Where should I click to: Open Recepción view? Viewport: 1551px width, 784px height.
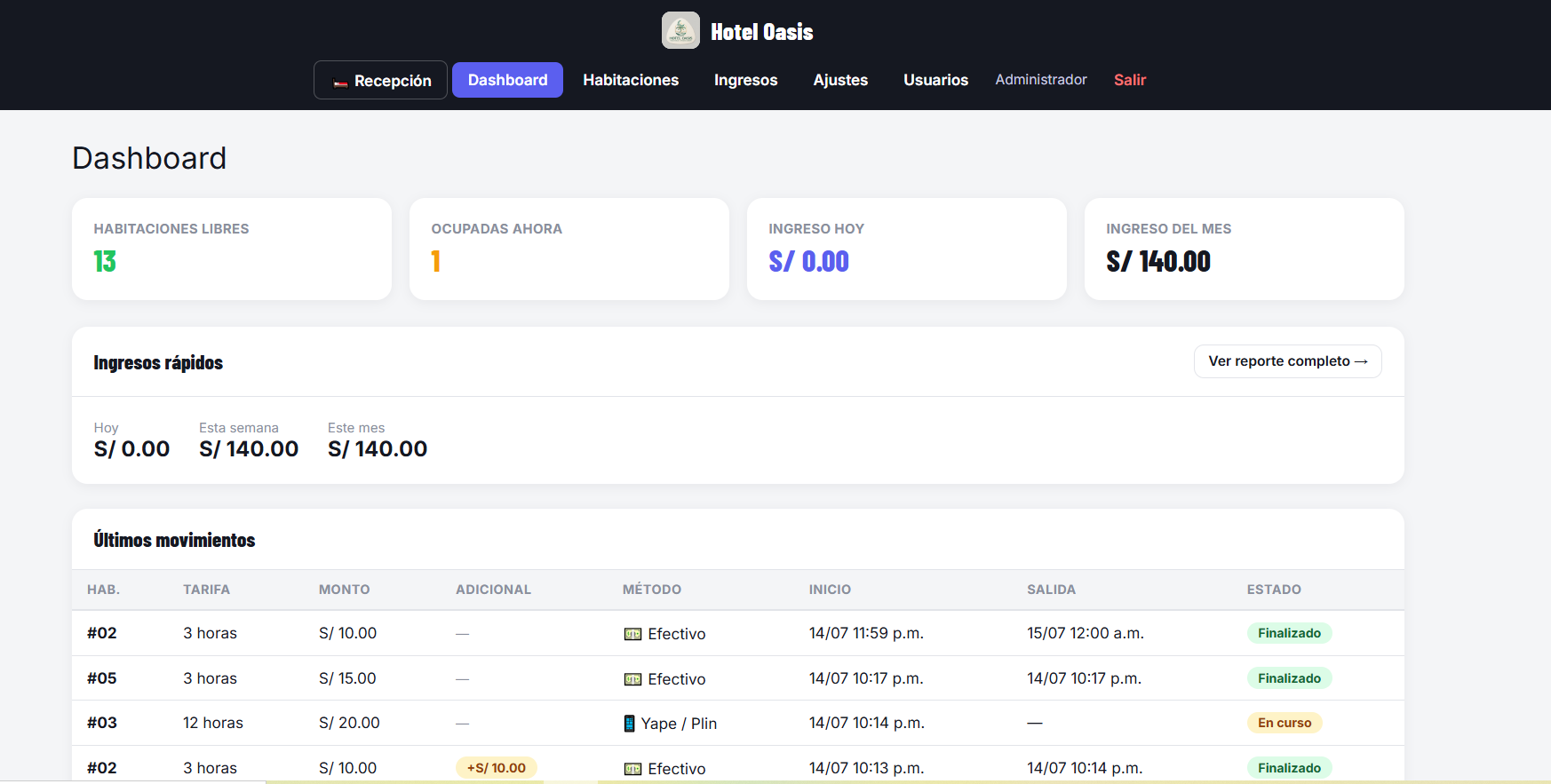click(380, 80)
